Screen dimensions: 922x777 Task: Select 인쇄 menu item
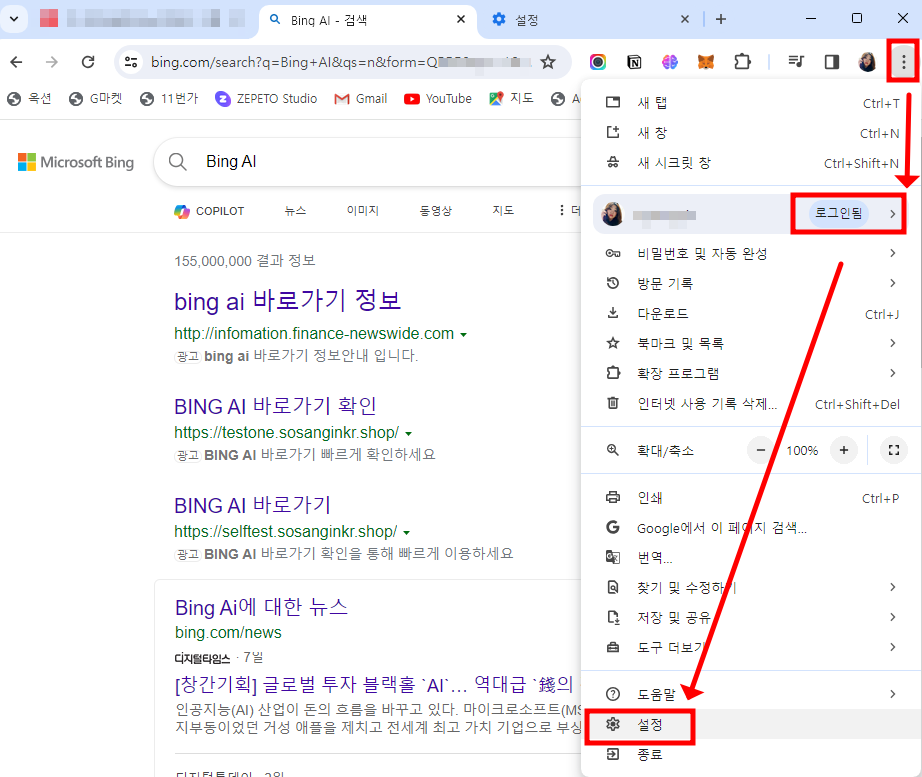coord(751,498)
